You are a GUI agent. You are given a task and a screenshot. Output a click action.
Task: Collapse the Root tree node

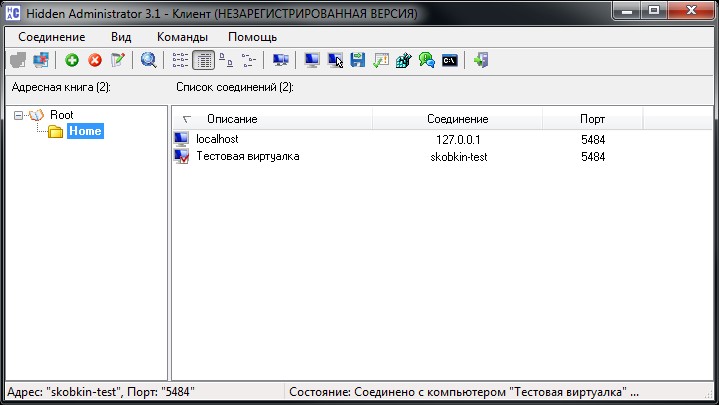19,115
